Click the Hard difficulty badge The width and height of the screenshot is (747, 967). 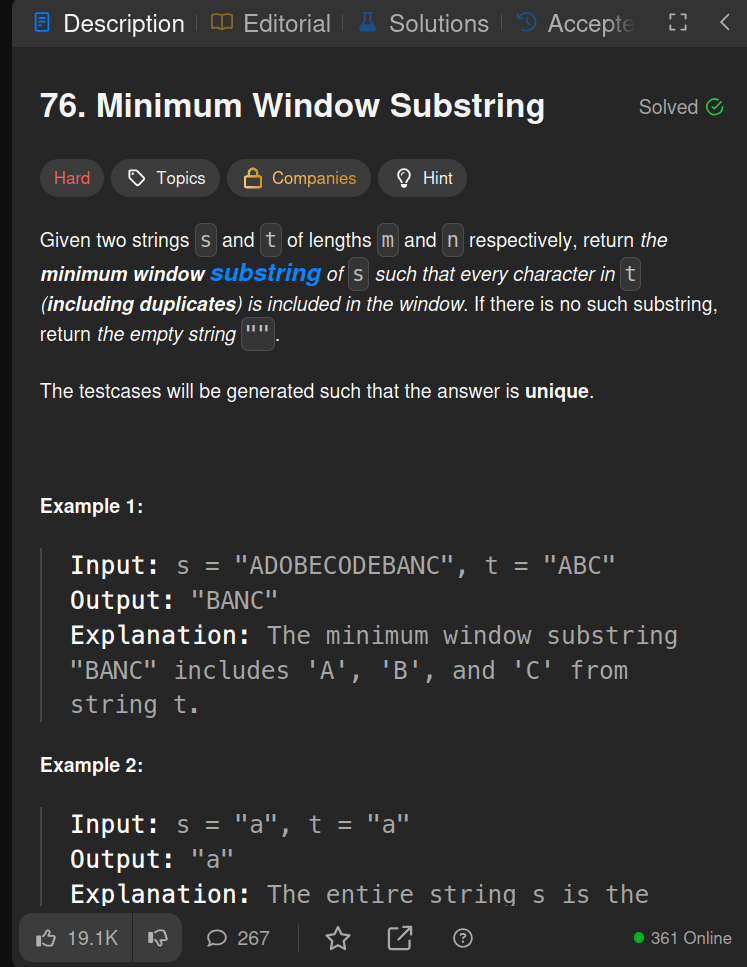(72, 178)
